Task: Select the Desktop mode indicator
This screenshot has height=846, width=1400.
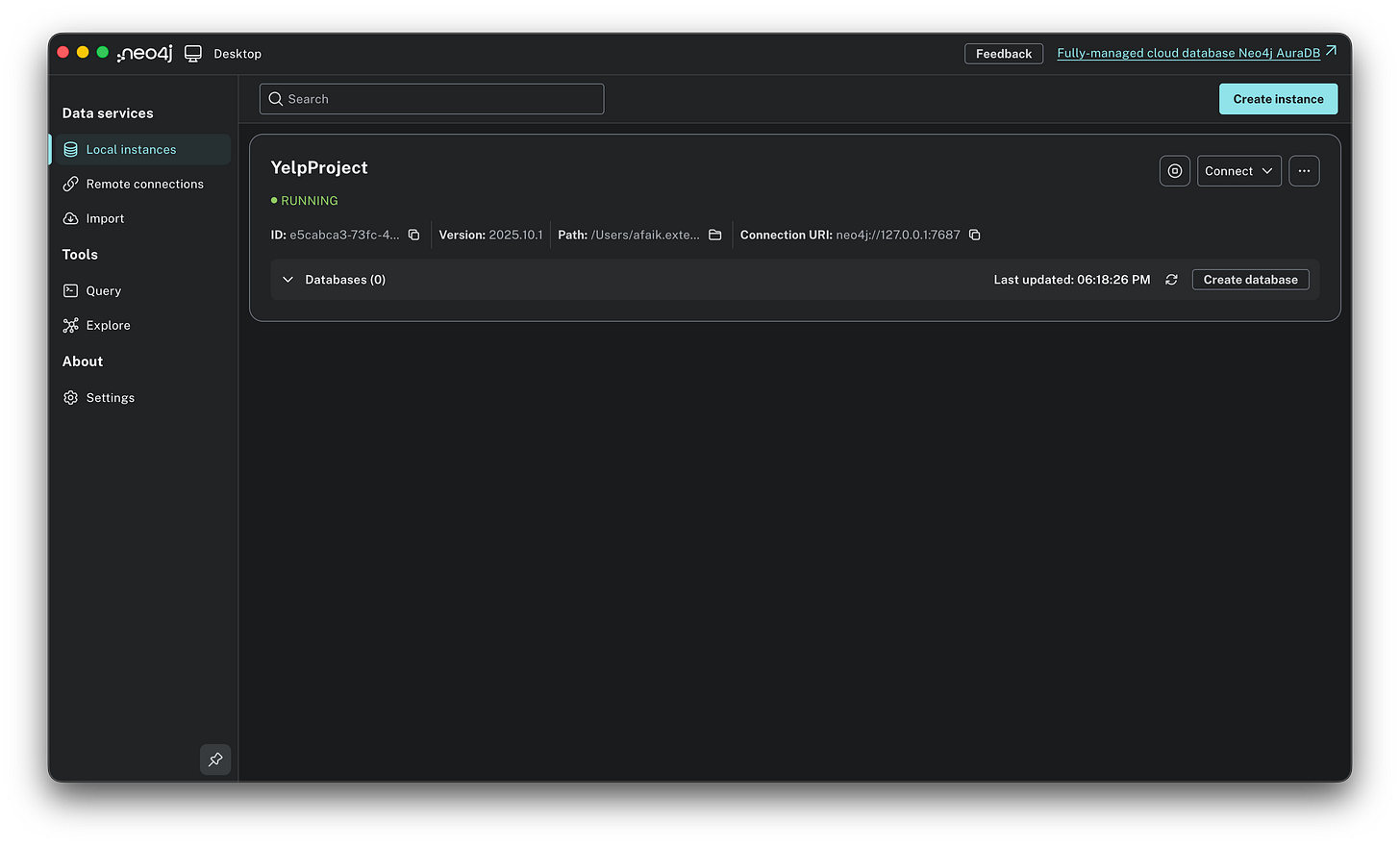Action: (193, 53)
